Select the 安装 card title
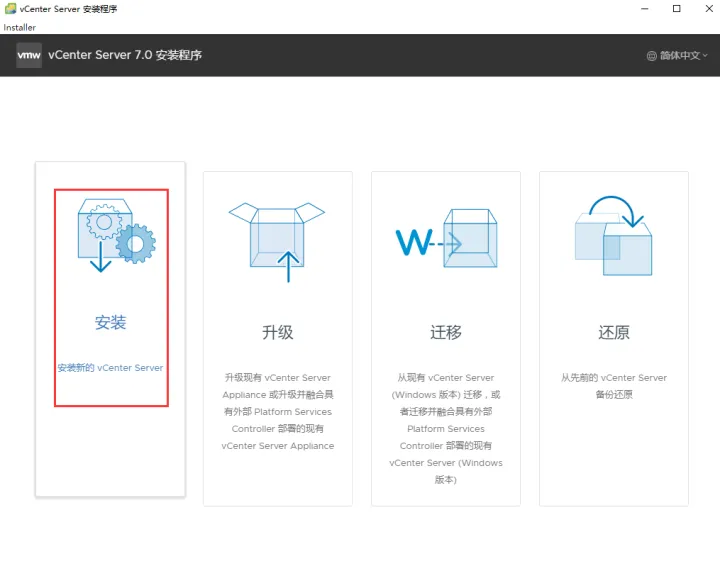 pyautogui.click(x=111, y=322)
